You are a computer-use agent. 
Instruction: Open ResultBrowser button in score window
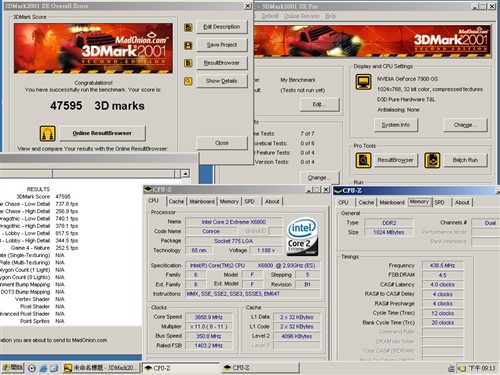click(222, 63)
